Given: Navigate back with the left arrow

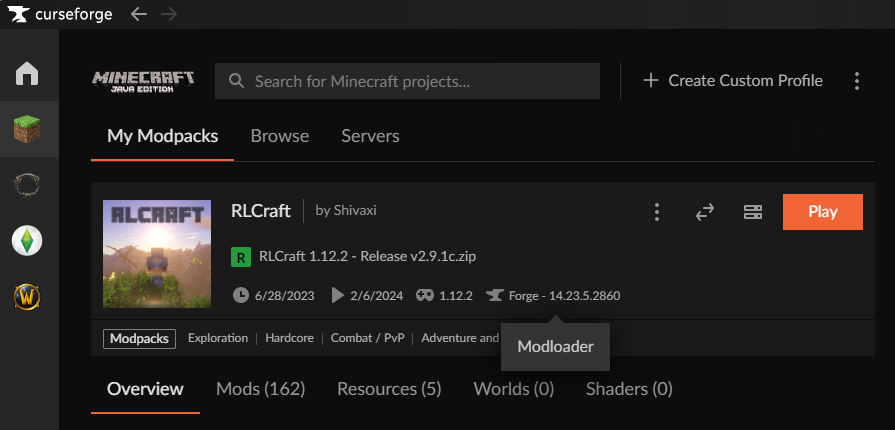Looking at the screenshot, I should pyautogui.click(x=139, y=14).
